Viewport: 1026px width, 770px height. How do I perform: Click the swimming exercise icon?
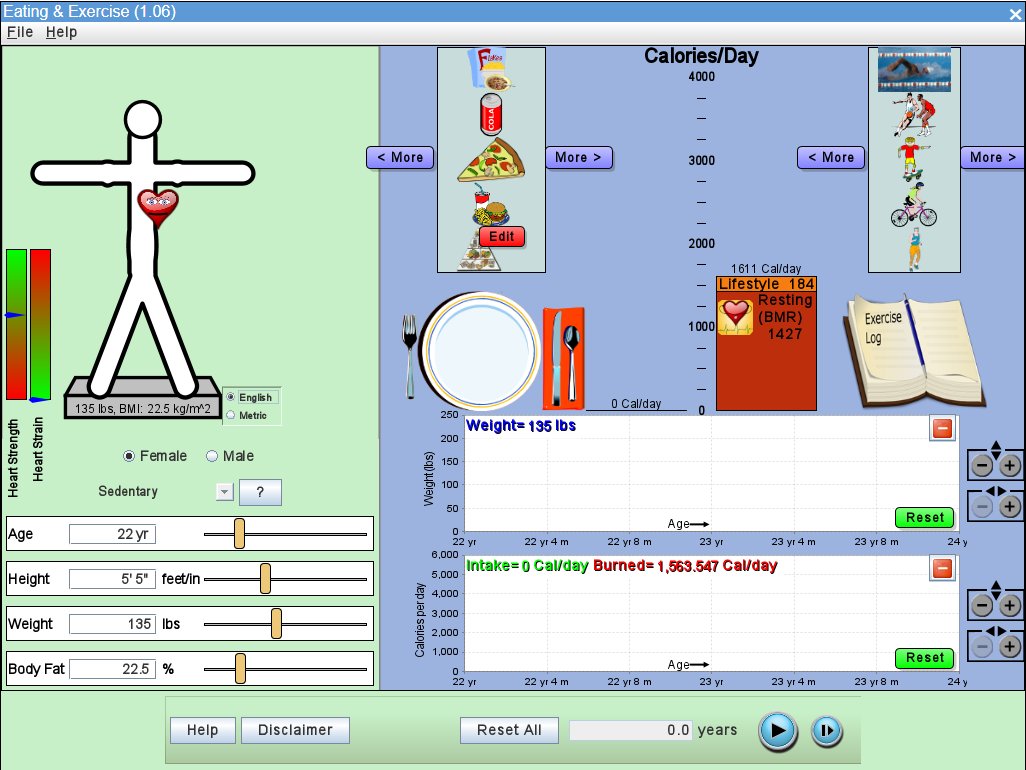click(913, 71)
